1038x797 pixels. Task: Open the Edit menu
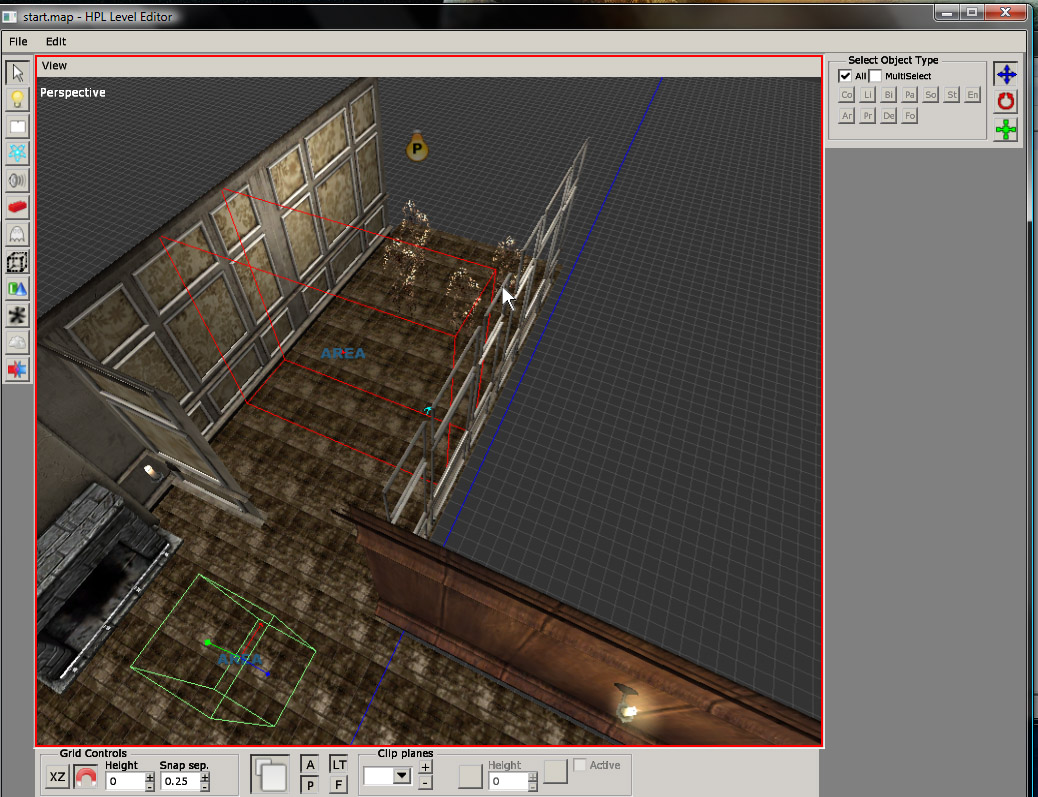(x=56, y=42)
